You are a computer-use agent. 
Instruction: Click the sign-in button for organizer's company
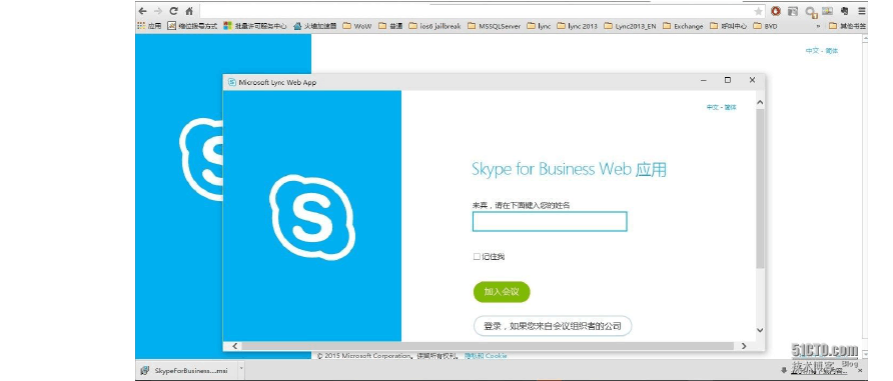pos(552,326)
